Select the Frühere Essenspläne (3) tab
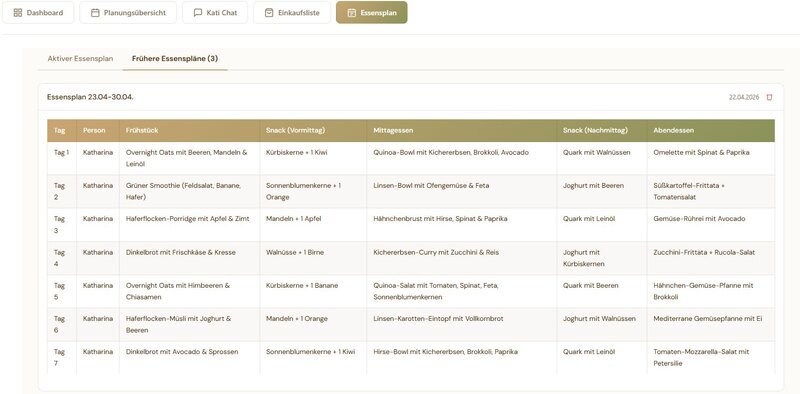Viewport: 800px width, 394px height. click(x=175, y=59)
